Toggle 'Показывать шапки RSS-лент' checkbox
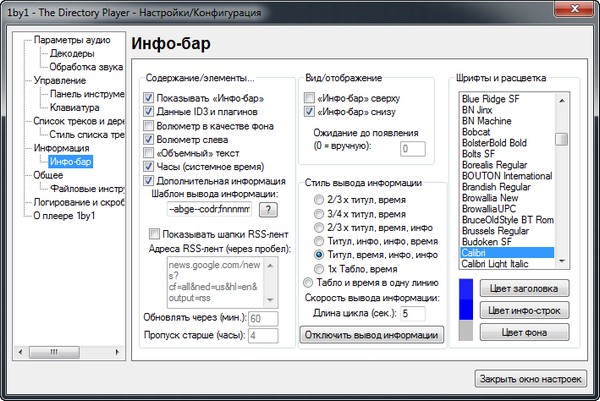Viewport: 600px width, 401px height. click(x=141, y=233)
